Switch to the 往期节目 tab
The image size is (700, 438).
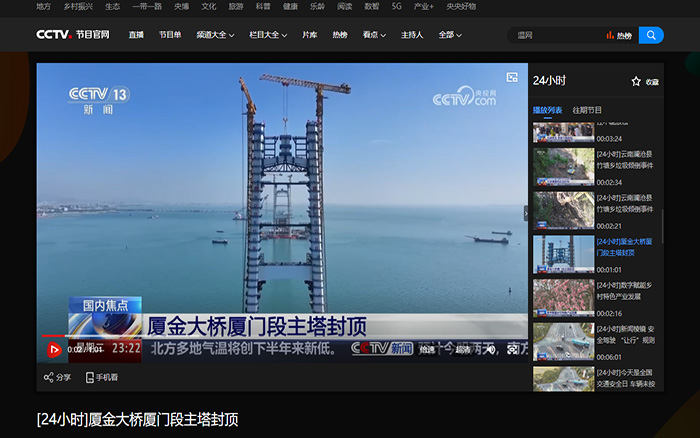tap(587, 110)
